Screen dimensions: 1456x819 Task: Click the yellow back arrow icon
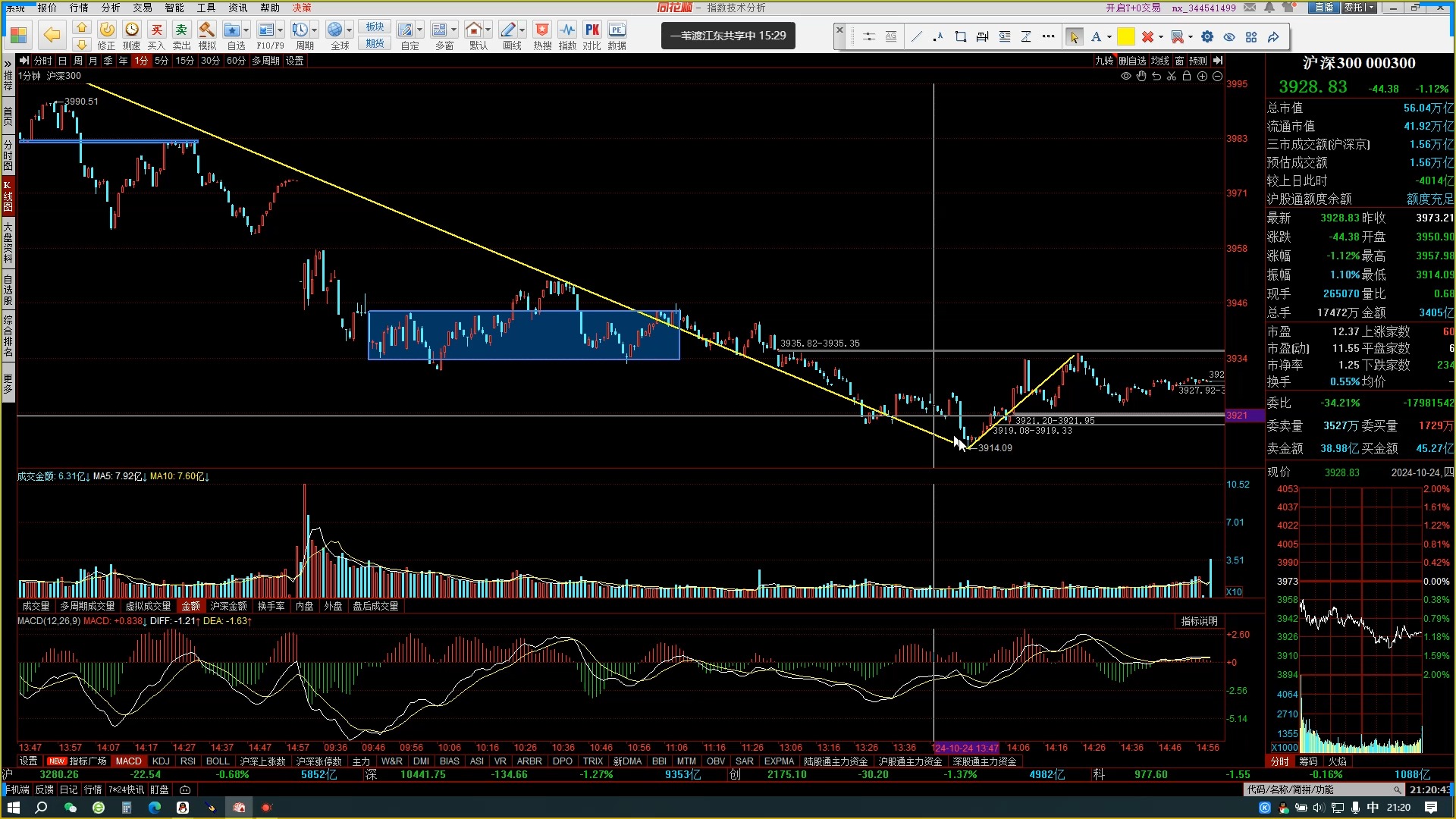coord(52,35)
